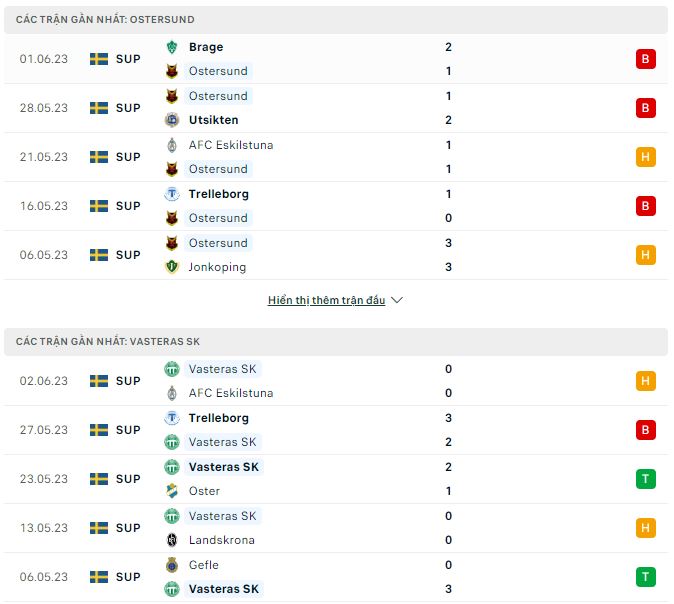The image size is (674, 604).
Task: Open the Utsikten team name link
Action: (x=213, y=120)
